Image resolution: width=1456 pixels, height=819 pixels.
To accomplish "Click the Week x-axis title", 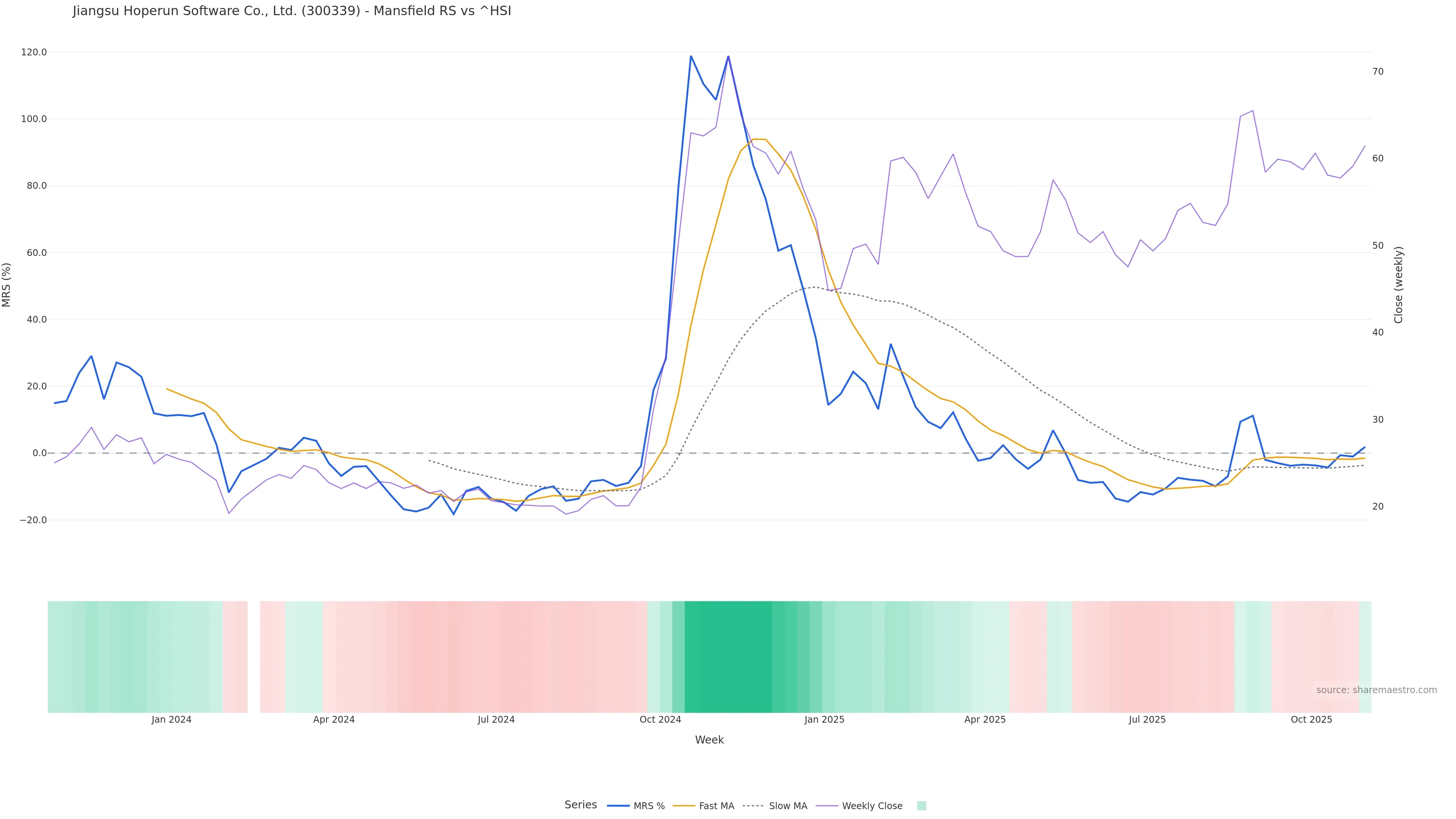I will 709,740.
